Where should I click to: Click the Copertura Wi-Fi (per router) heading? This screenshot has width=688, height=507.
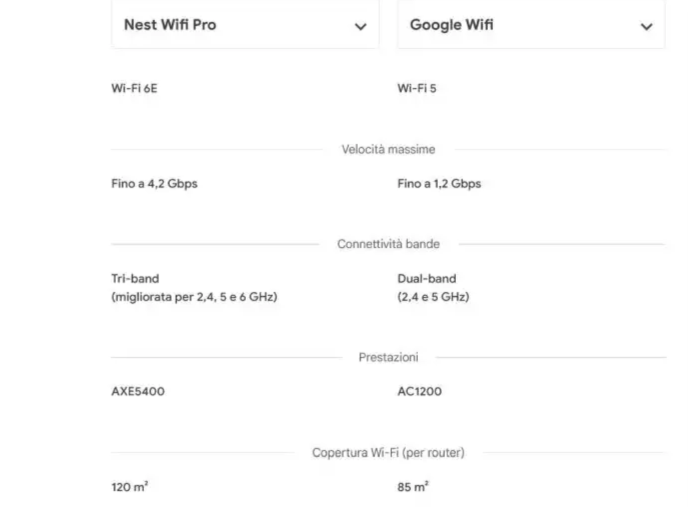(x=388, y=453)
